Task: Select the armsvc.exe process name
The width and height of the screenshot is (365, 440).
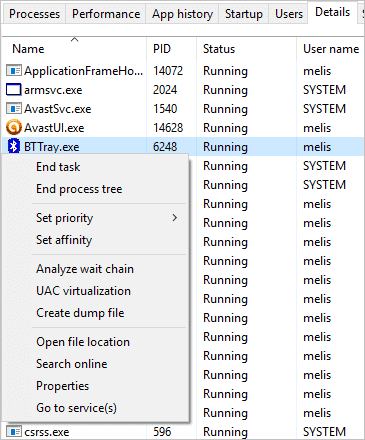Action: click(x=53, y=90)
